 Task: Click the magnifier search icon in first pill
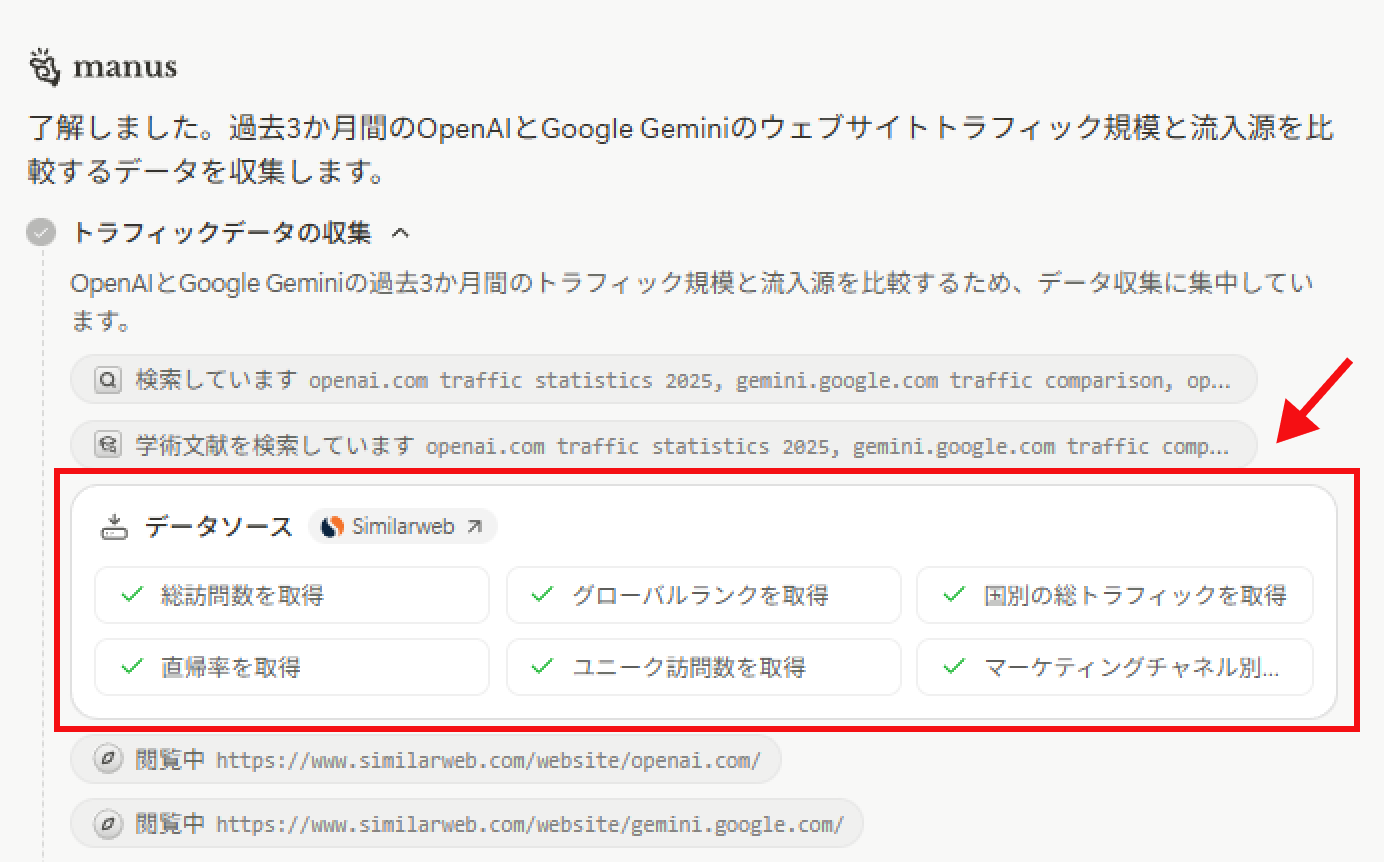pos(108,380)
